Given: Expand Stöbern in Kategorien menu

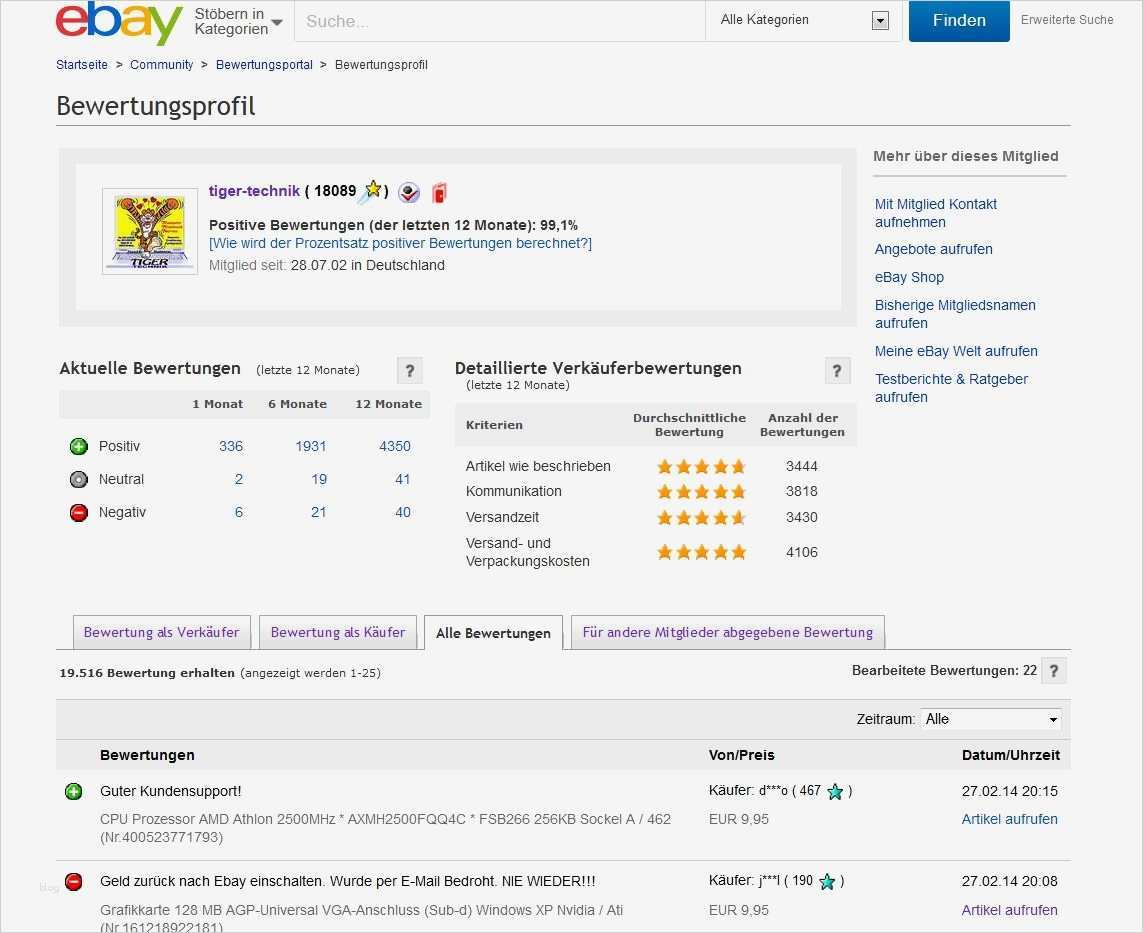Looking at the screenshot, I should (x=238, y=22).
